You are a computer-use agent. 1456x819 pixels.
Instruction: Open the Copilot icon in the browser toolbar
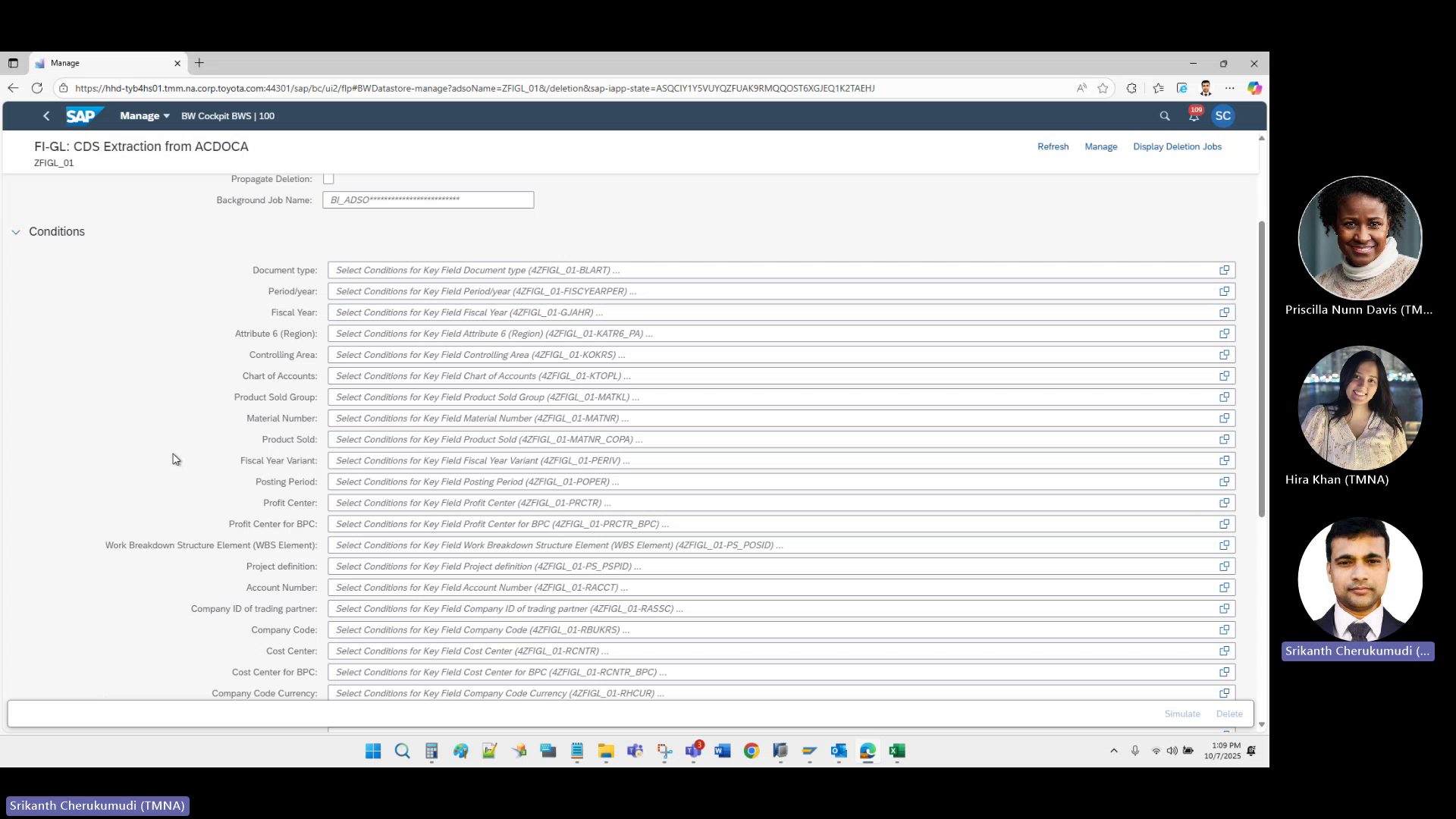(1256, 88)
